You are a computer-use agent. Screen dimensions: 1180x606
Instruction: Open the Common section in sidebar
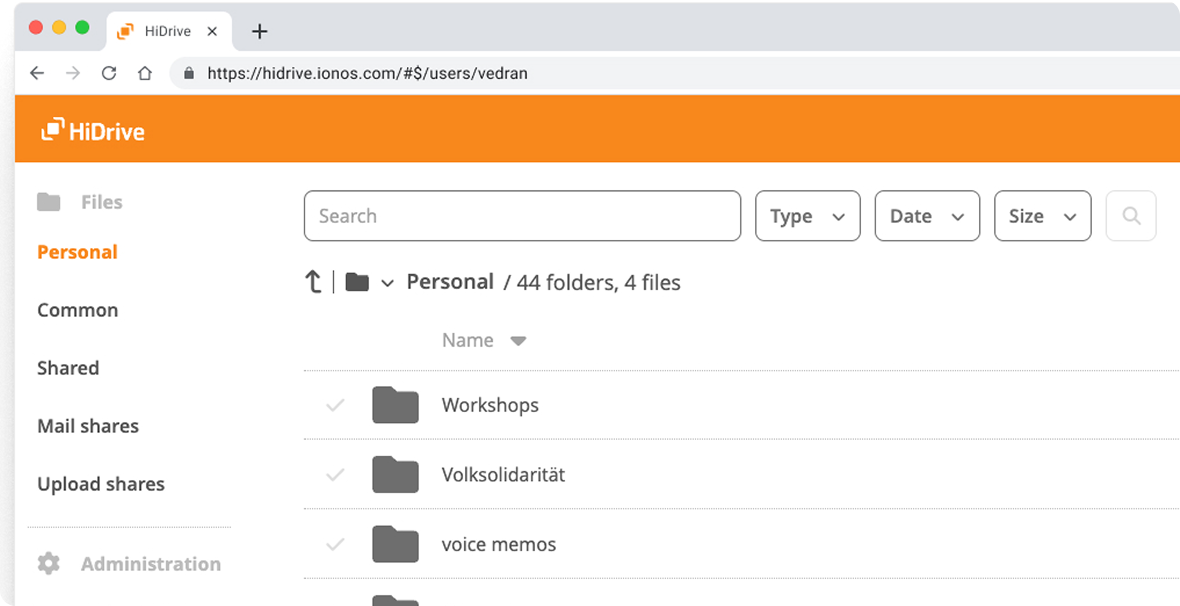coord(78,310)
